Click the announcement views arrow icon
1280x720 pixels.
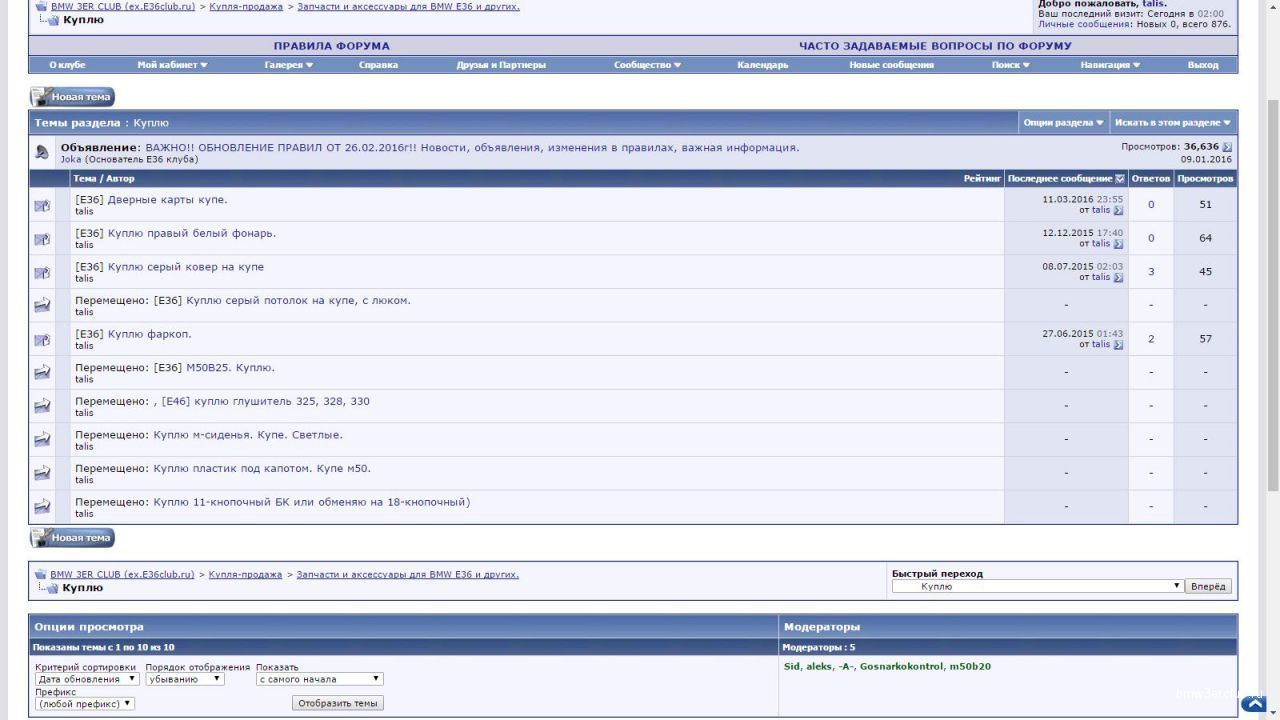[1227, 147]
